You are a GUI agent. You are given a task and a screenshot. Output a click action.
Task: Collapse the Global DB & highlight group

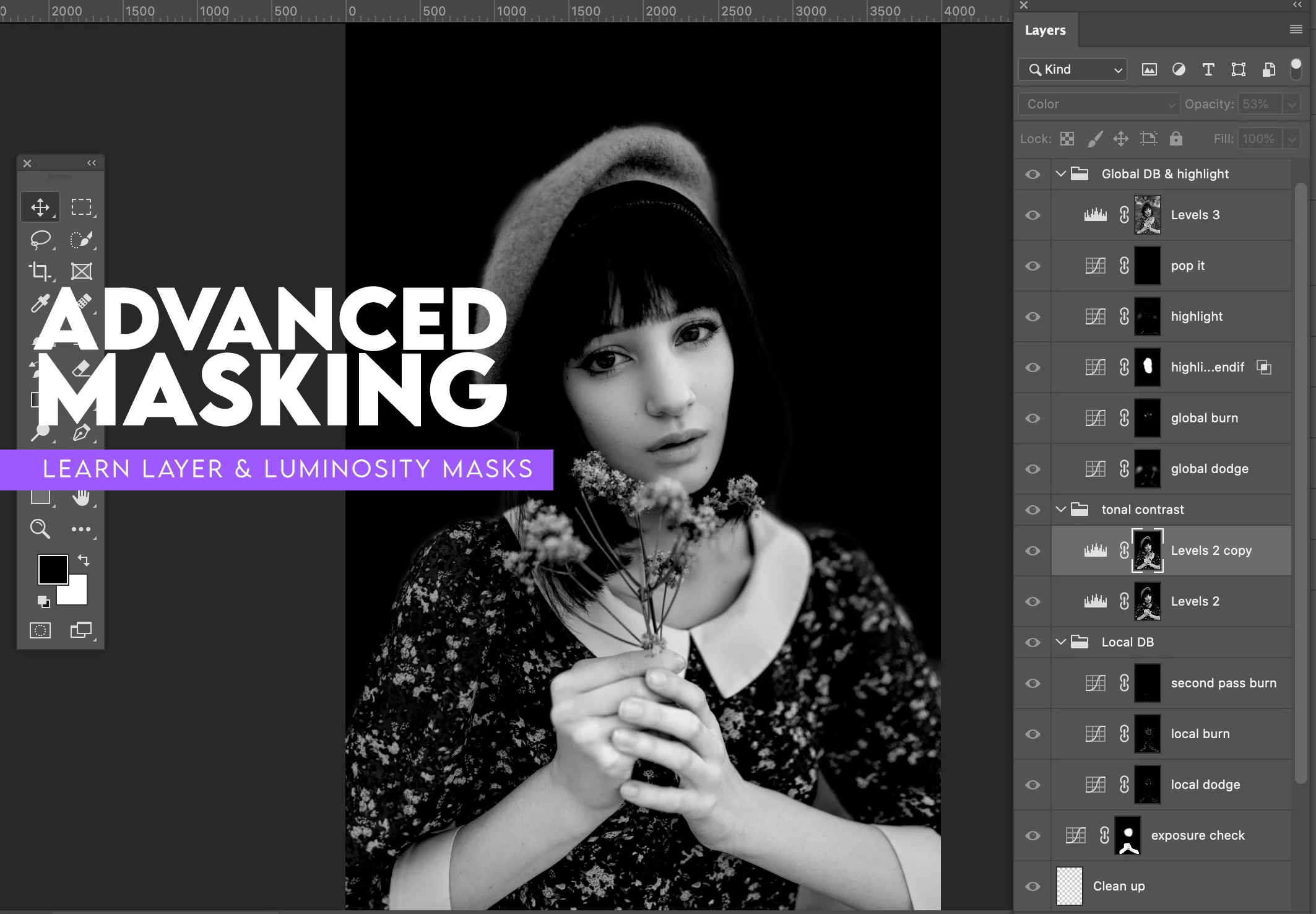click(x=1061, y=174)
